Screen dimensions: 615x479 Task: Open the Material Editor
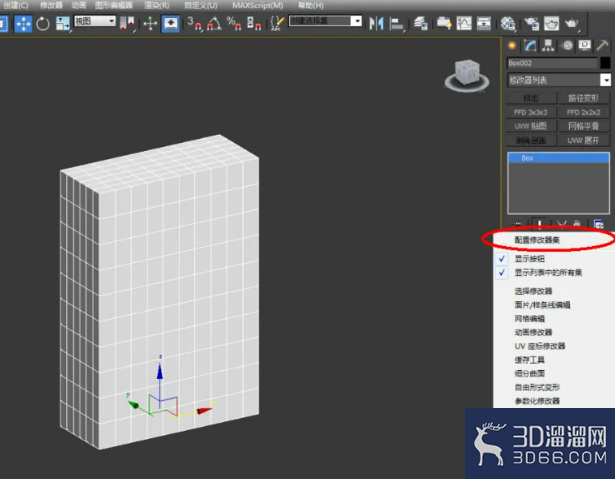point(508,24)
